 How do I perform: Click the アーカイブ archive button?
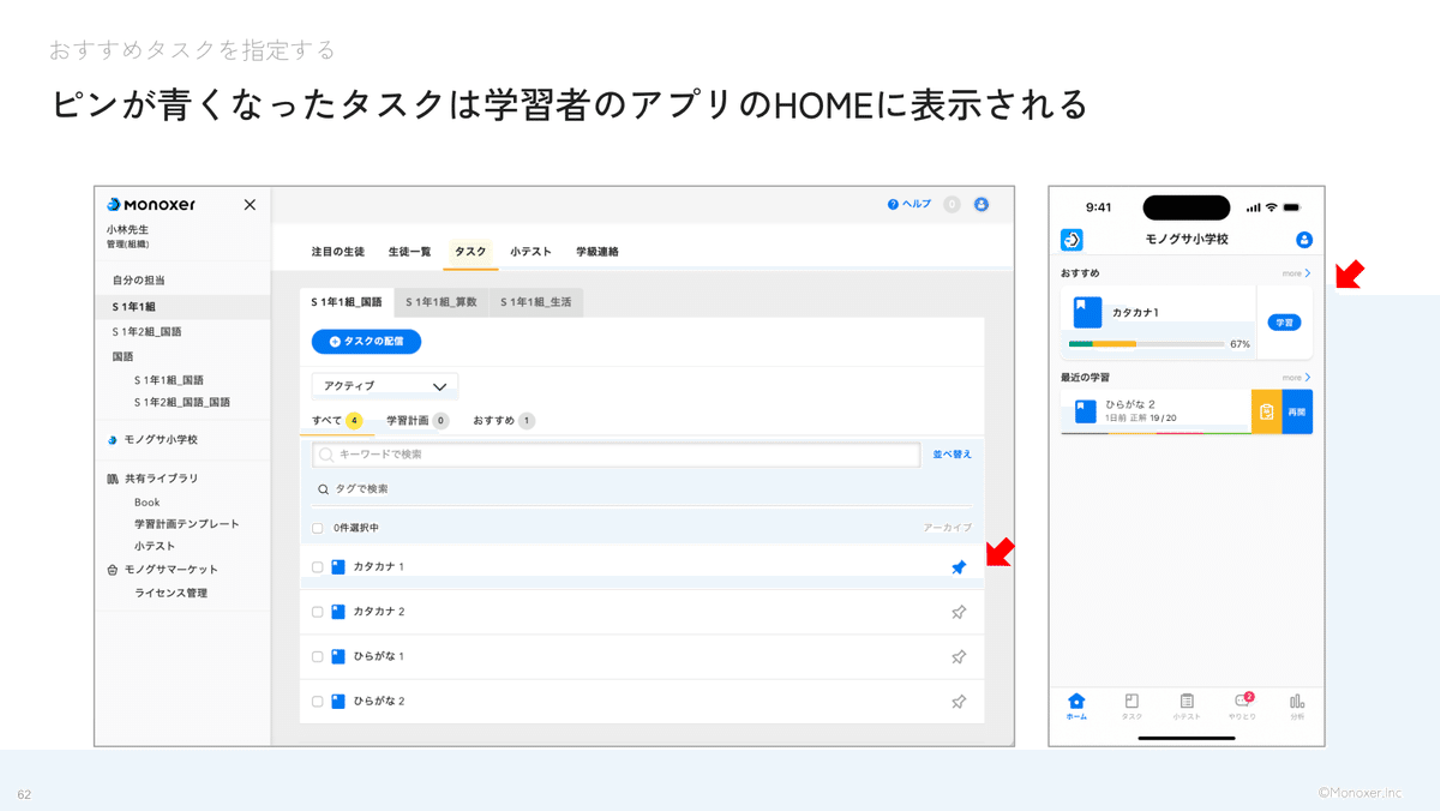click(x=947, y=528)
